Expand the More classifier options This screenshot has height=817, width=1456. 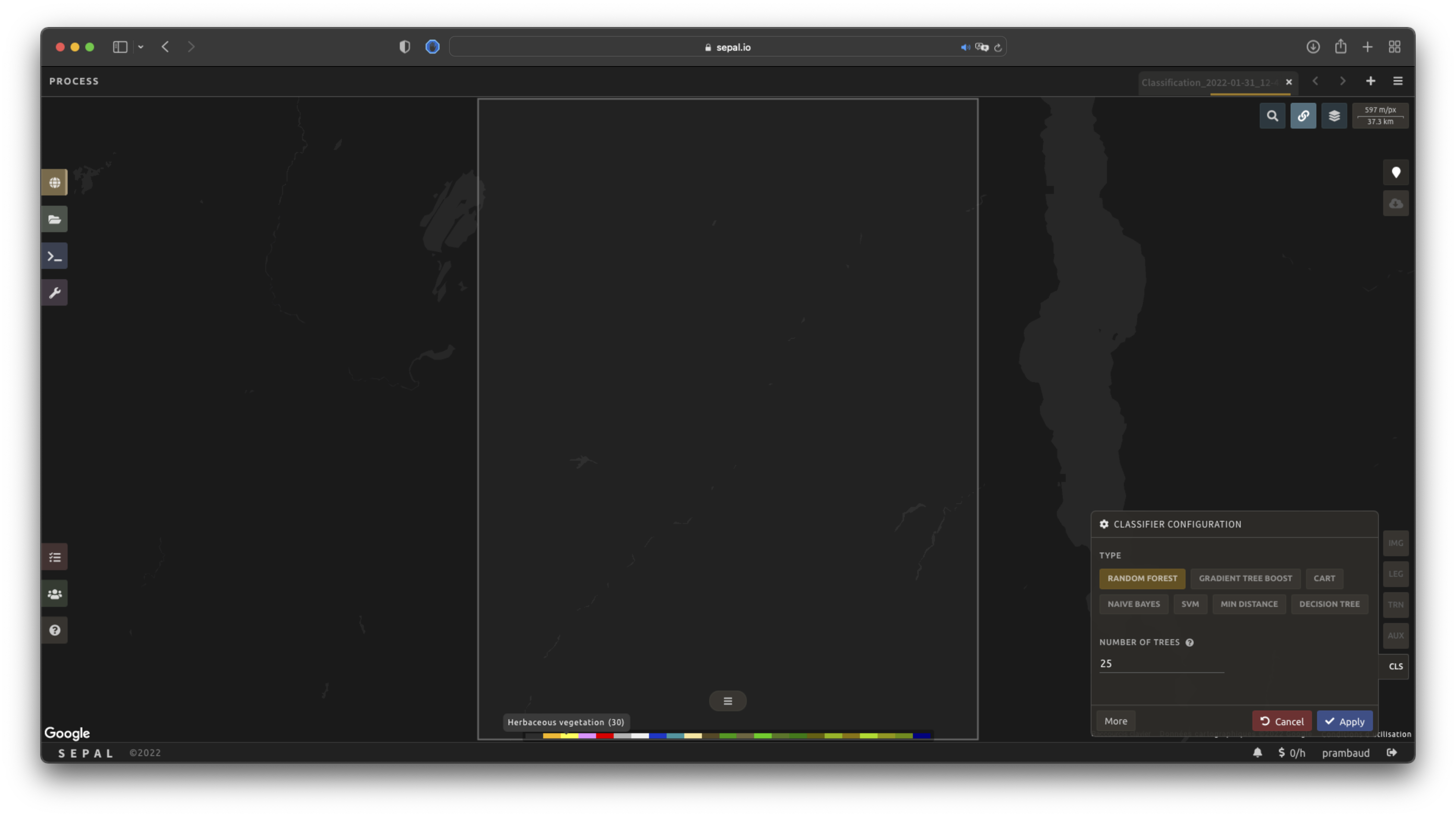(x=1115, y=721)
